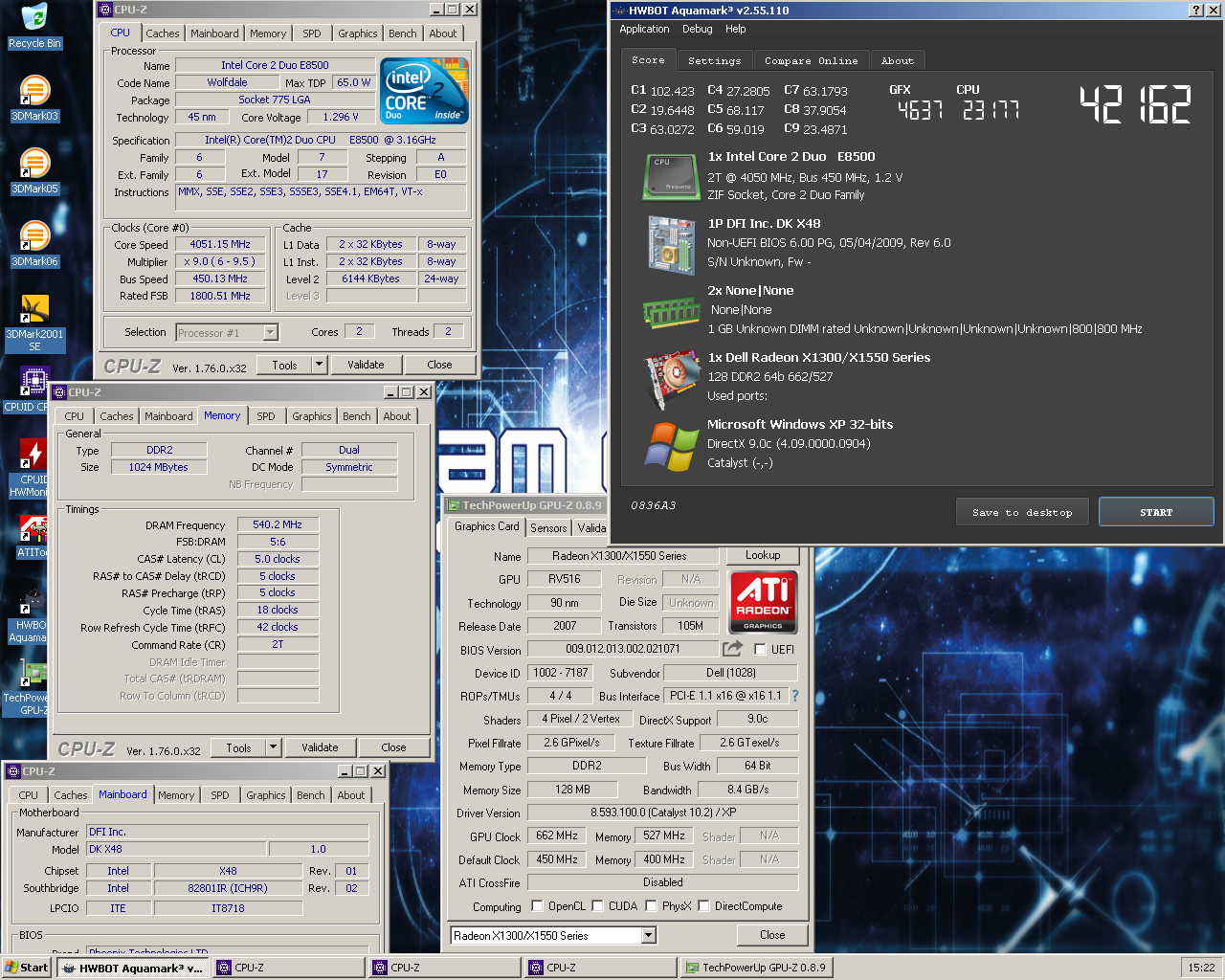
Task: Open the Caches tab in top CPU-Z window
Action: [x=162, y=33]
